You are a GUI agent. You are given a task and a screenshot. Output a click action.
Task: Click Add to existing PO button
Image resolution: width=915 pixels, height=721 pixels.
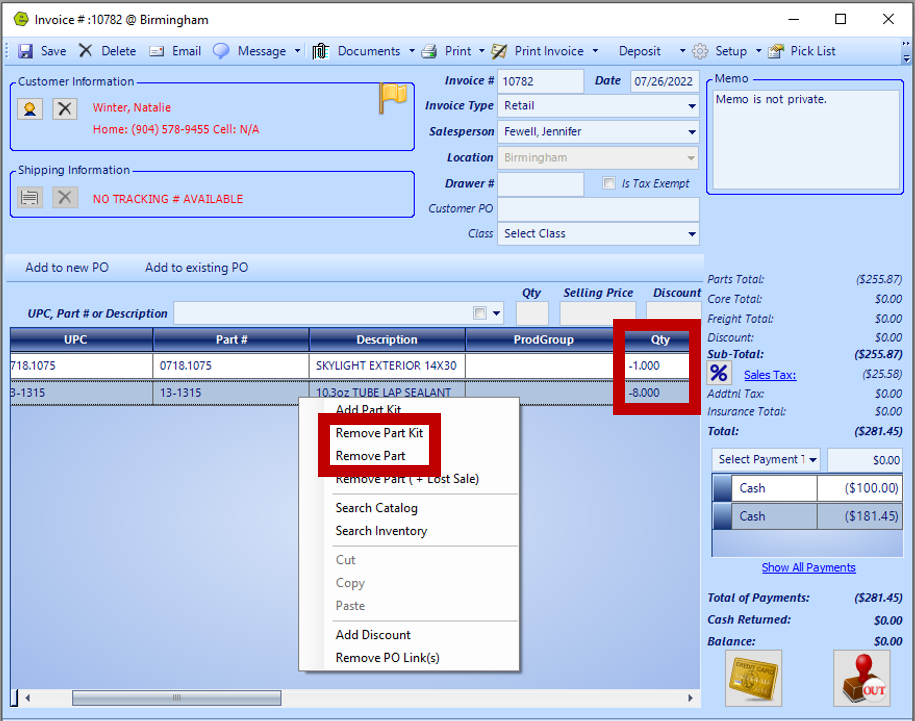click(x=196, y=268)
